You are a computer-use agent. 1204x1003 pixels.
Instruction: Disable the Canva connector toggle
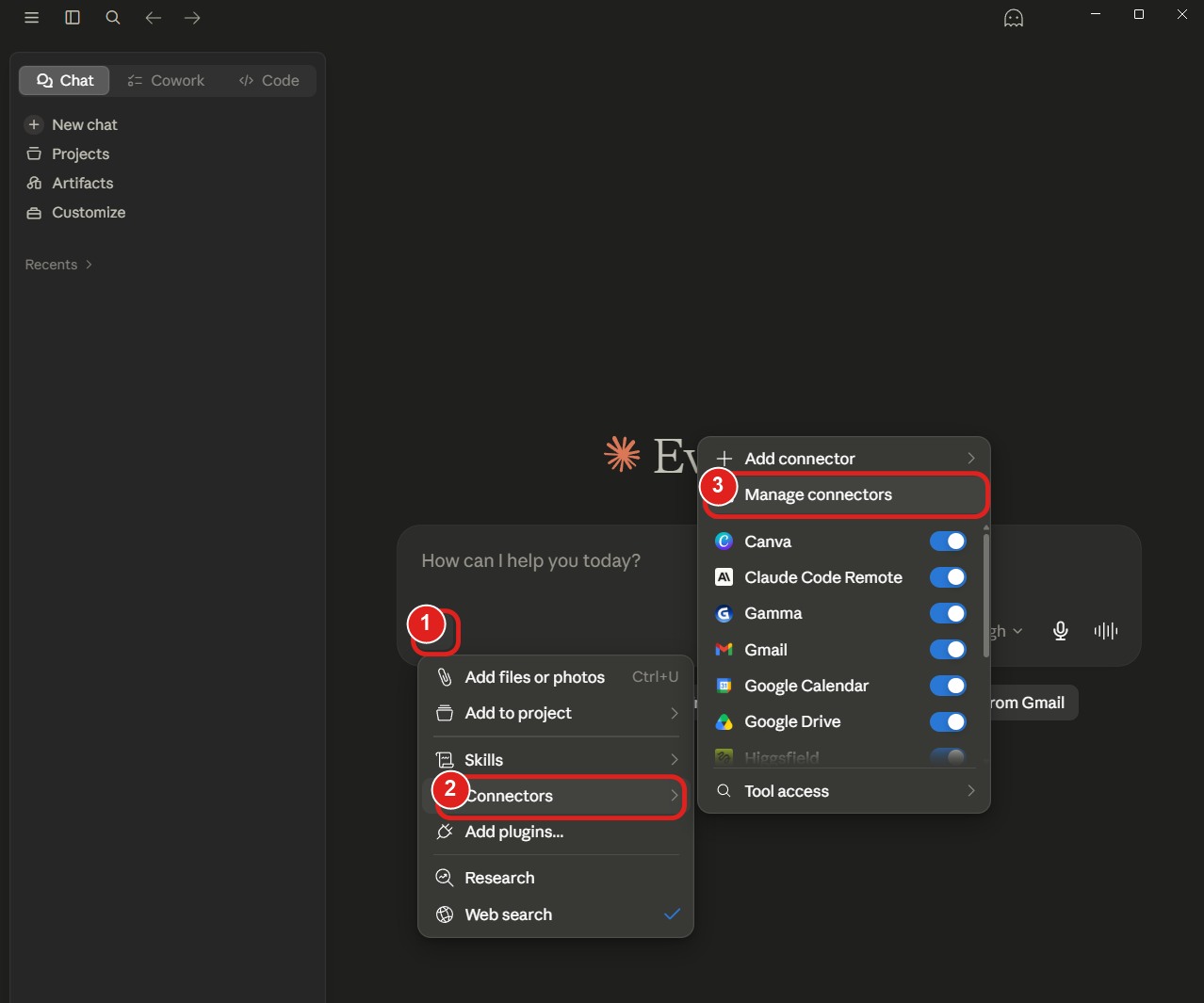point(948,542)
